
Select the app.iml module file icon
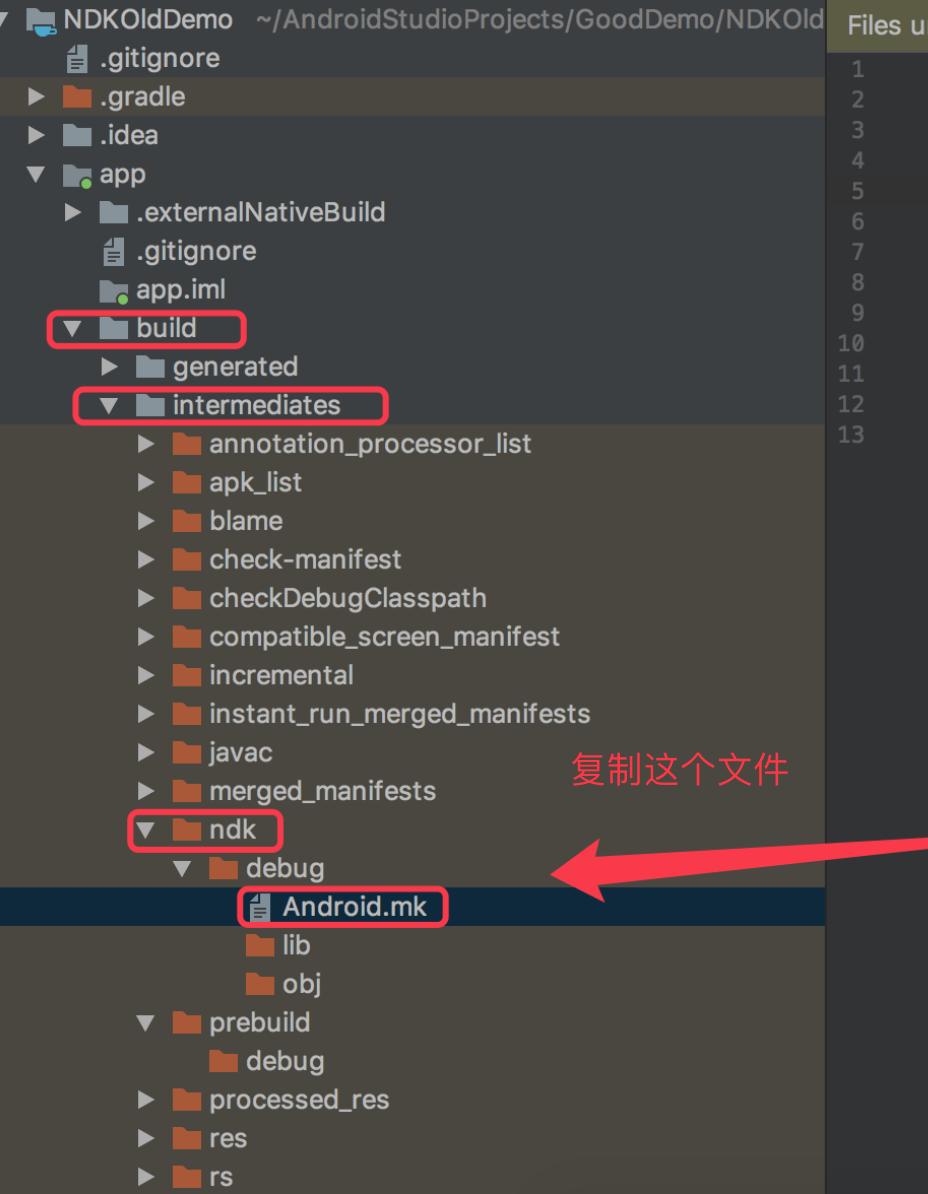pos(114,289)
